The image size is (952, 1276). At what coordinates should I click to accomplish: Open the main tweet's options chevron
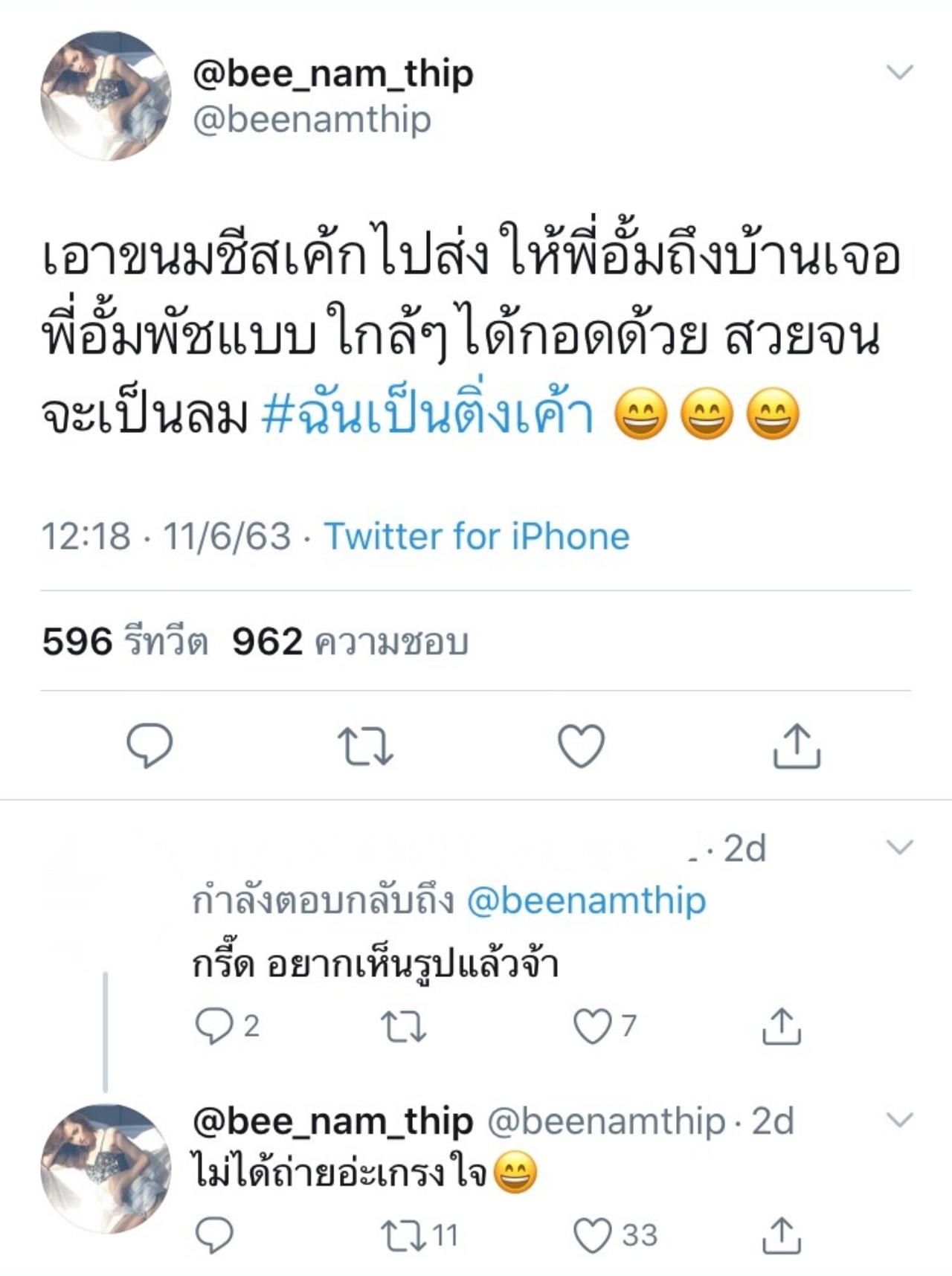pos(900,72)
